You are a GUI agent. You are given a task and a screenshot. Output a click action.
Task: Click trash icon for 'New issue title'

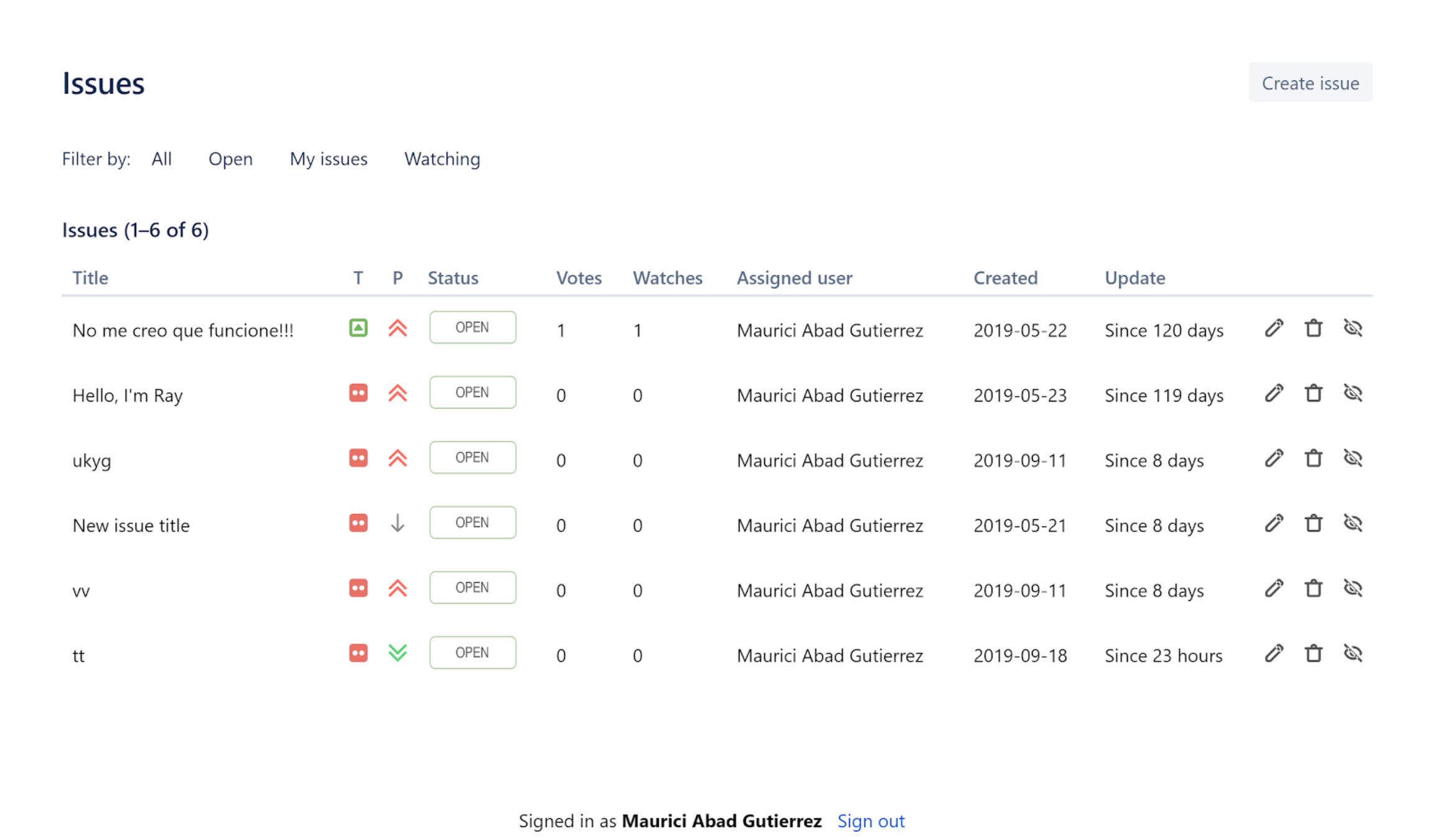pyautogui.click(x=1313, y=523)
